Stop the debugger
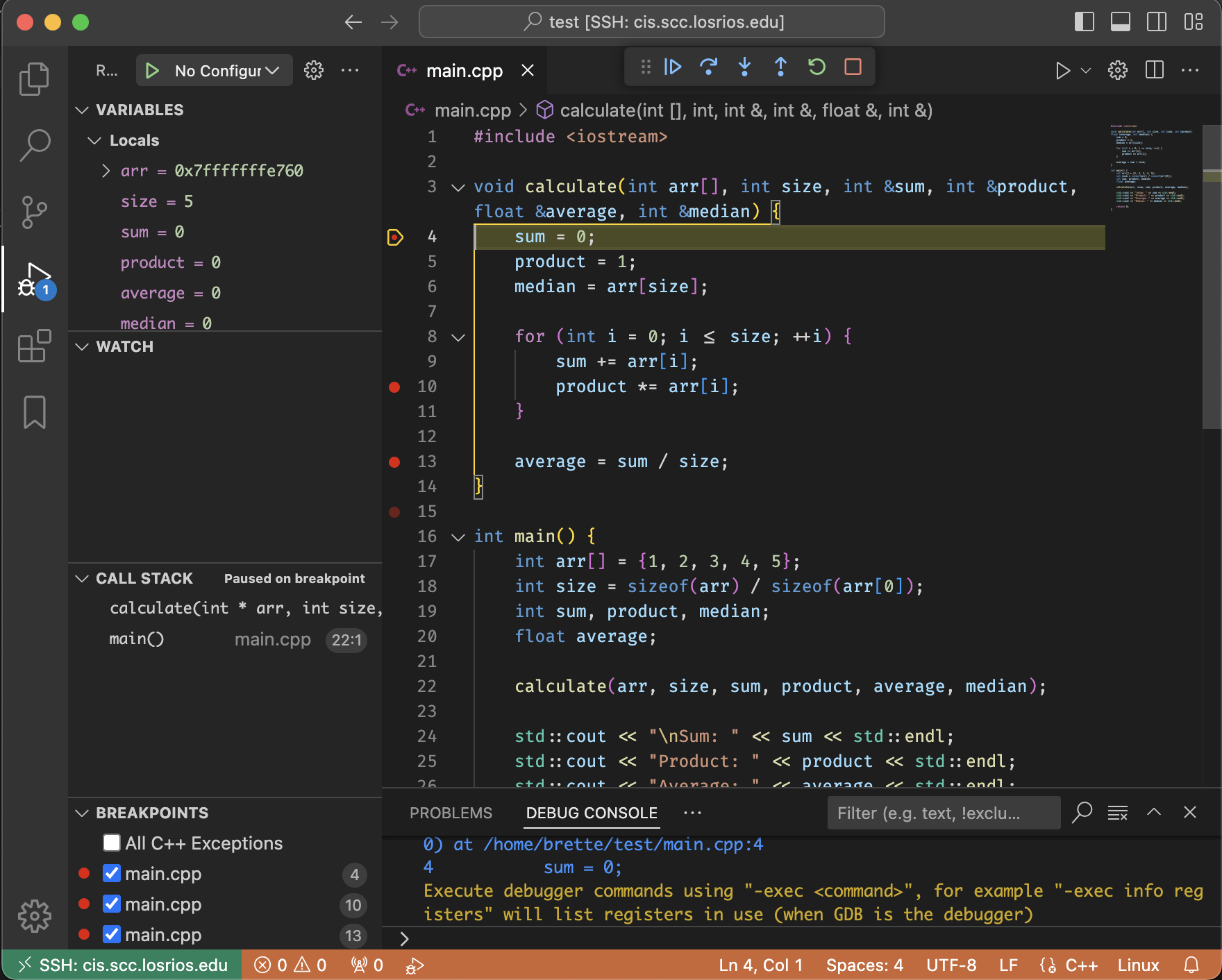Screen dimensions: 1222x980 (853, 67)
